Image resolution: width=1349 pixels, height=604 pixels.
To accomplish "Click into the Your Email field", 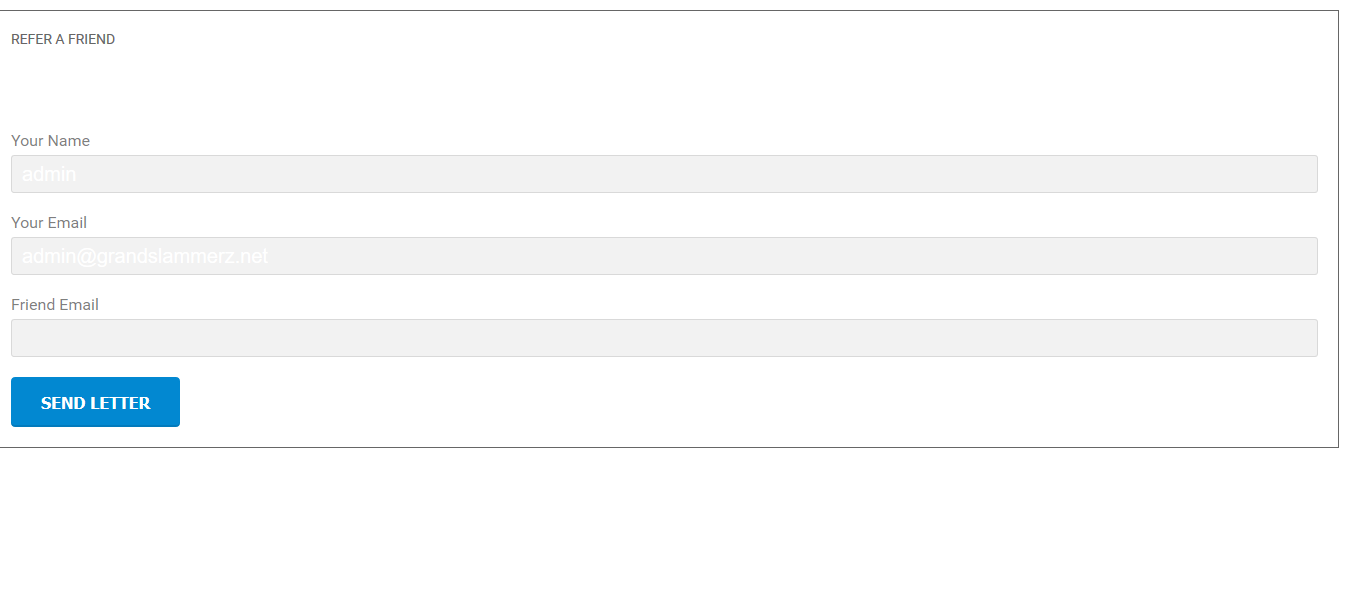I will [x=663, y=256].
